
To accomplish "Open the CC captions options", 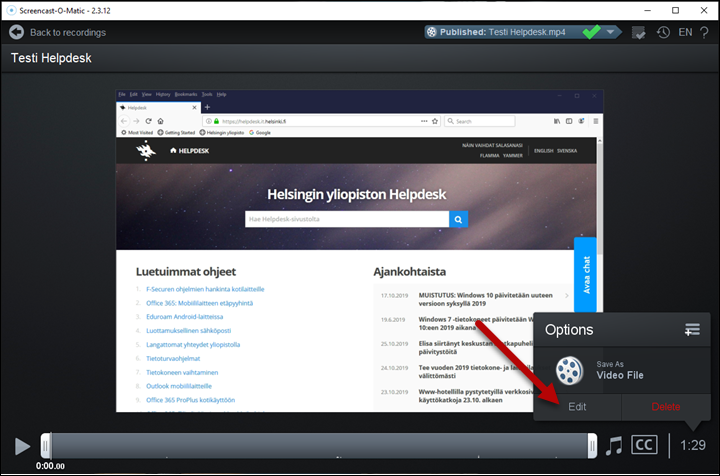I will pyautogui.click(x=644, y=445).
